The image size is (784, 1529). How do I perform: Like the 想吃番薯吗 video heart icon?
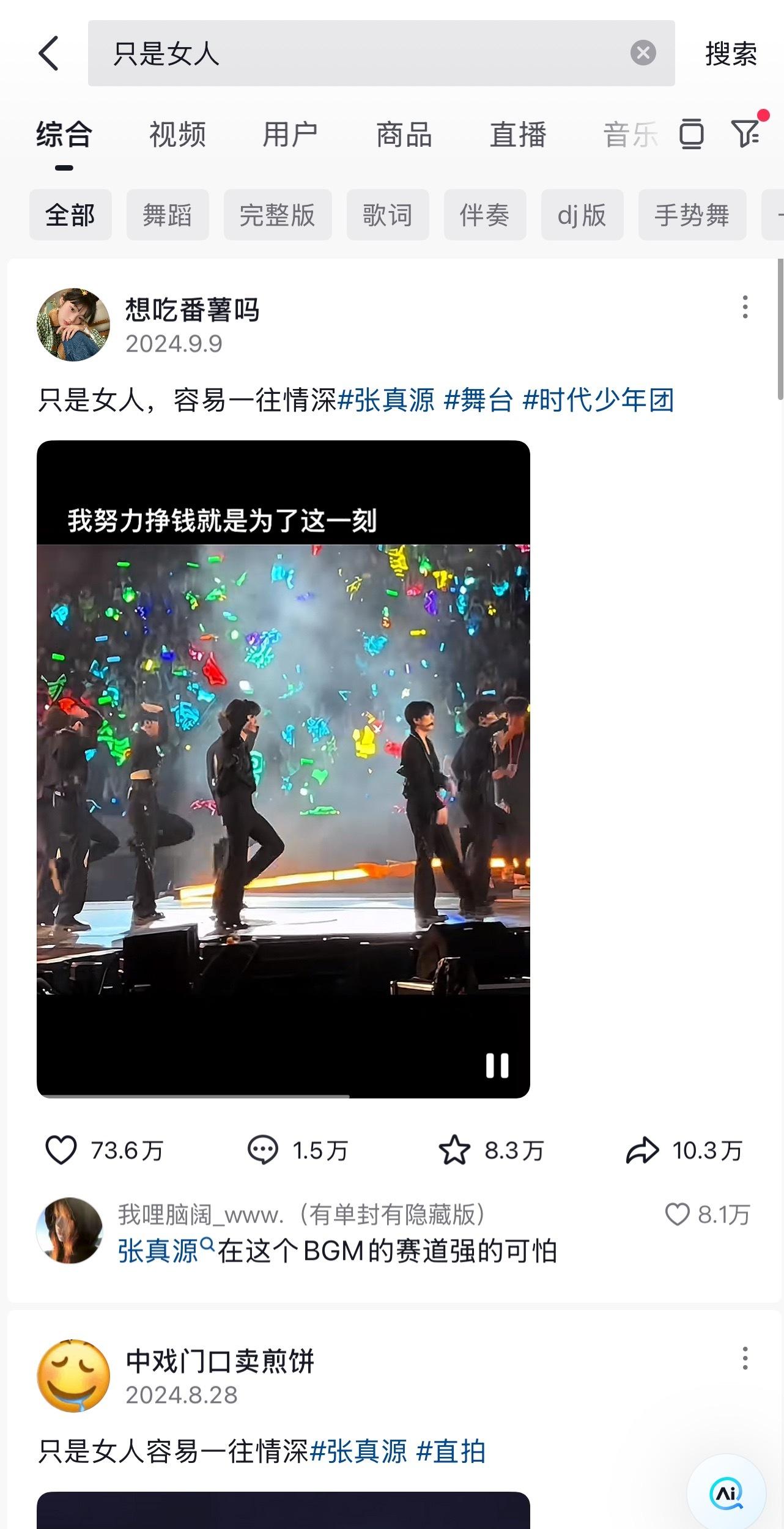61,1150
